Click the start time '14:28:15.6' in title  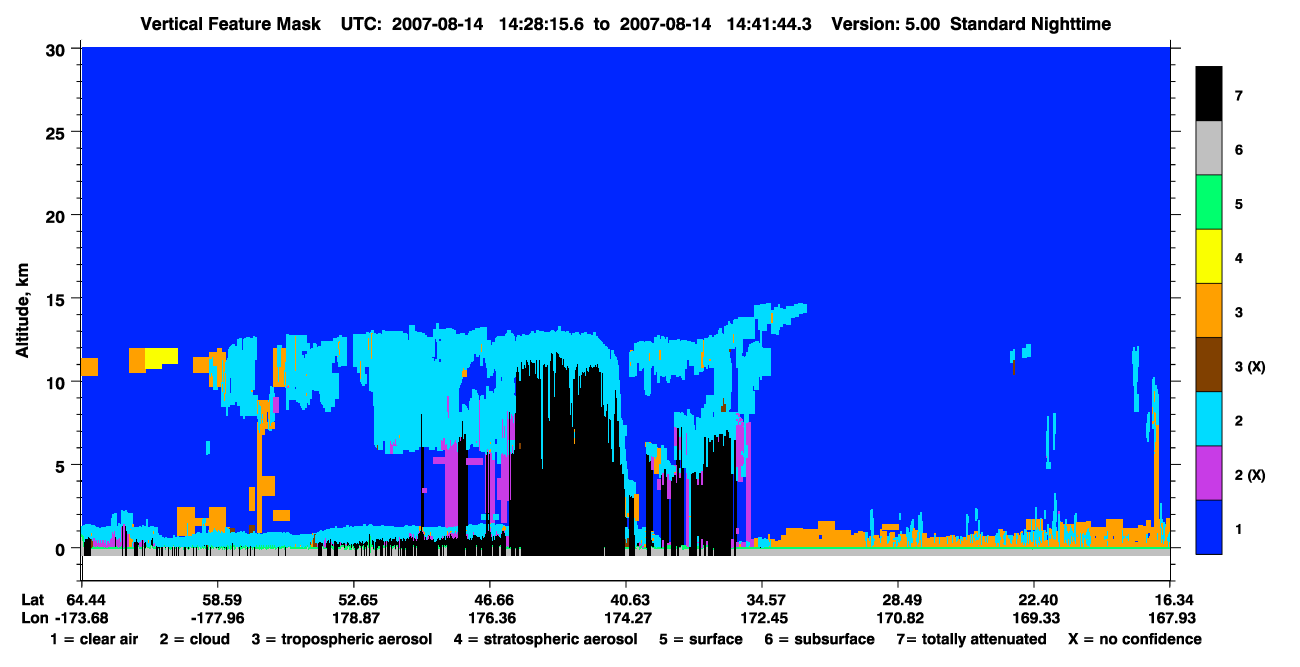tap(541, 23)
